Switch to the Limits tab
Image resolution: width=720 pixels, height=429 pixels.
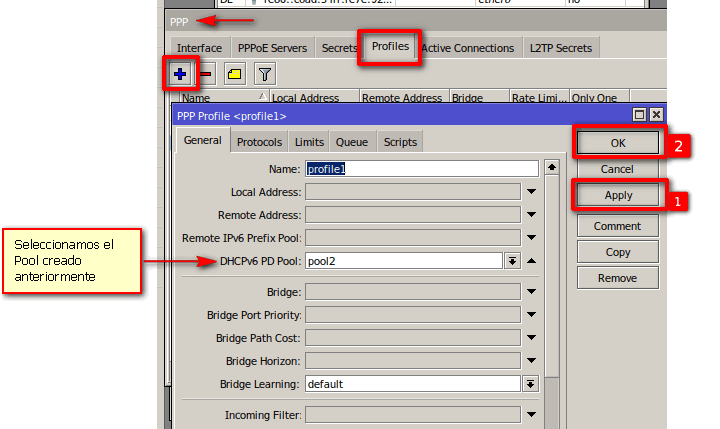click(309, 142)
